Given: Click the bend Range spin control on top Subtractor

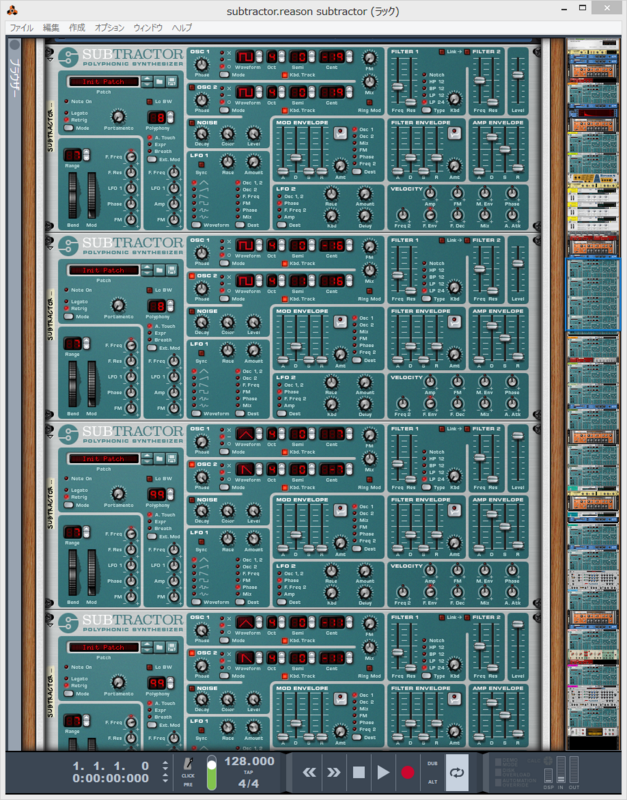Looking at the screenshot, I should pyautogui.click(x=86, y=155).
